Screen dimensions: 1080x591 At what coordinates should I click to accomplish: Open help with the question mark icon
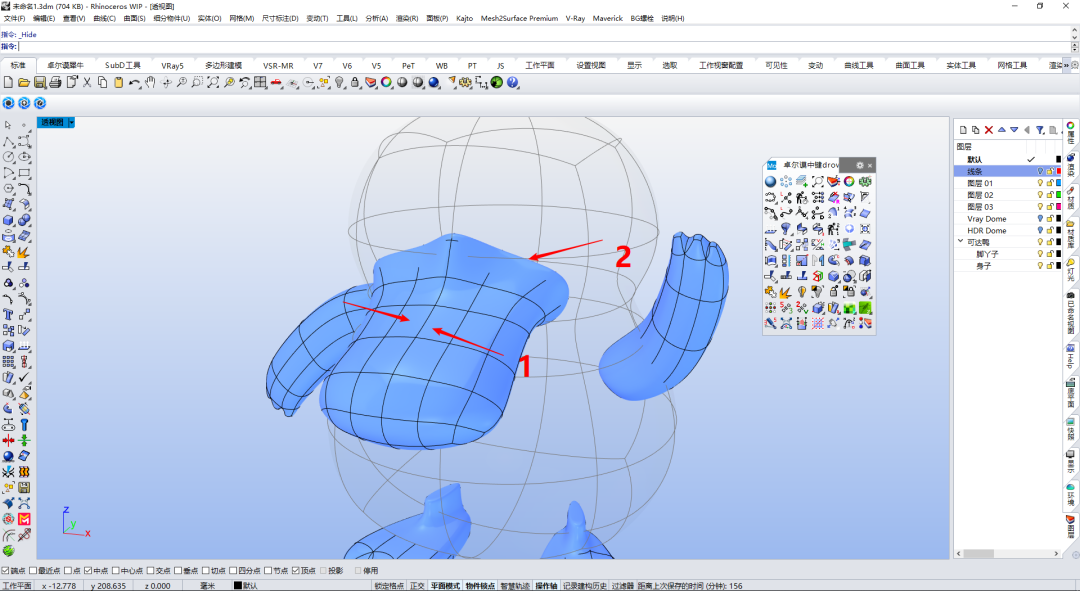(512, 82)
